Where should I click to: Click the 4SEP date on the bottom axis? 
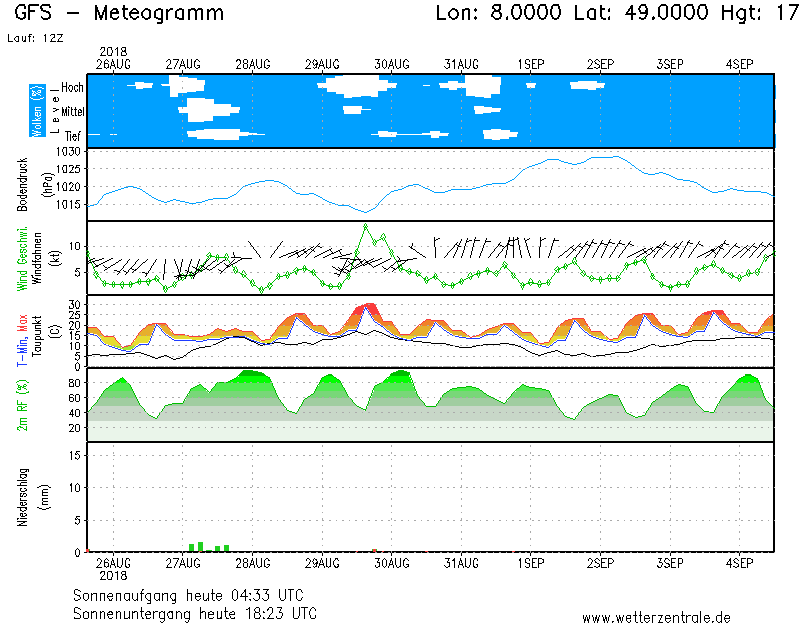(x=739, y=563)
